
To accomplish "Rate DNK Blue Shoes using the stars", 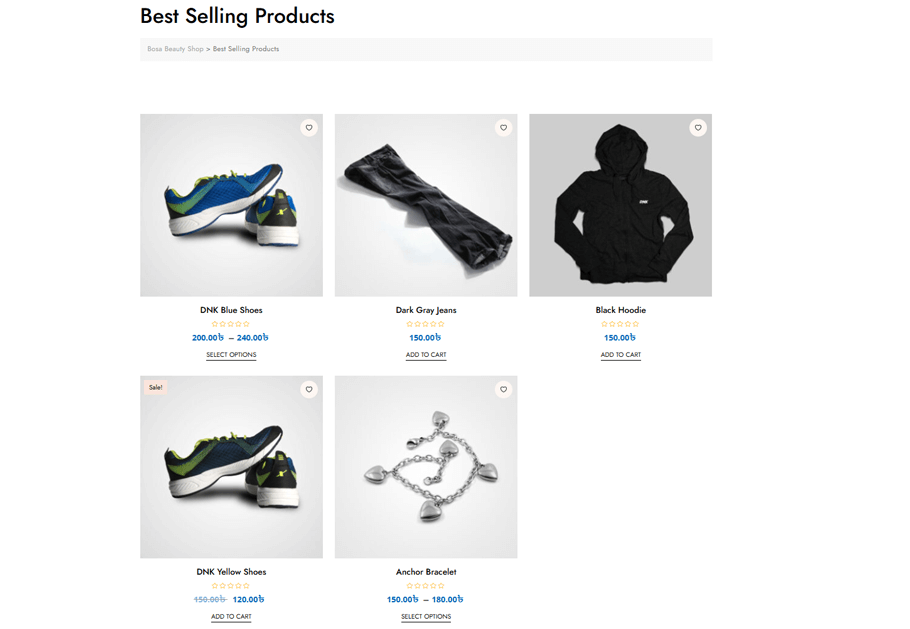I will pos(231,323).
